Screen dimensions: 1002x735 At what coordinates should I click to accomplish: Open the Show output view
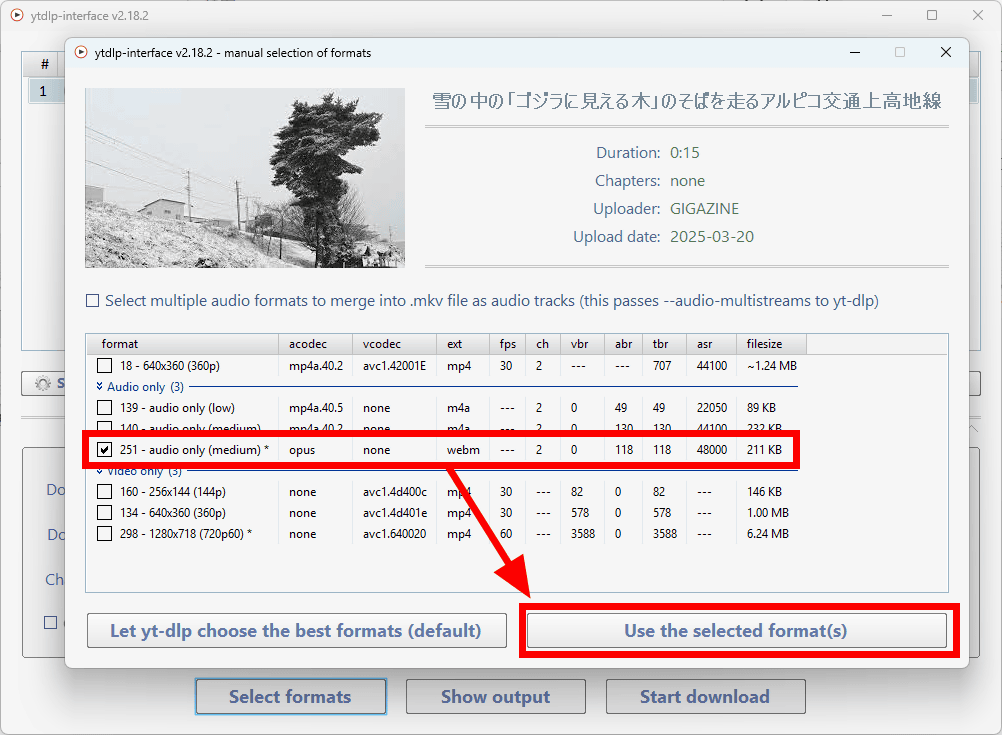coord(495,697)
